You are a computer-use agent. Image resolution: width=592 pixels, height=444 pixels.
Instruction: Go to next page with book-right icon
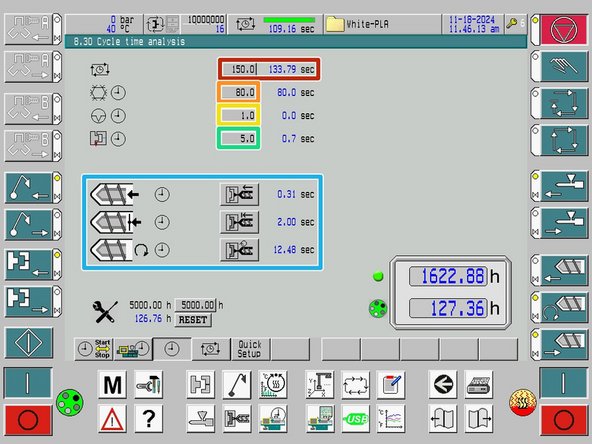click(x=478, y=419)
